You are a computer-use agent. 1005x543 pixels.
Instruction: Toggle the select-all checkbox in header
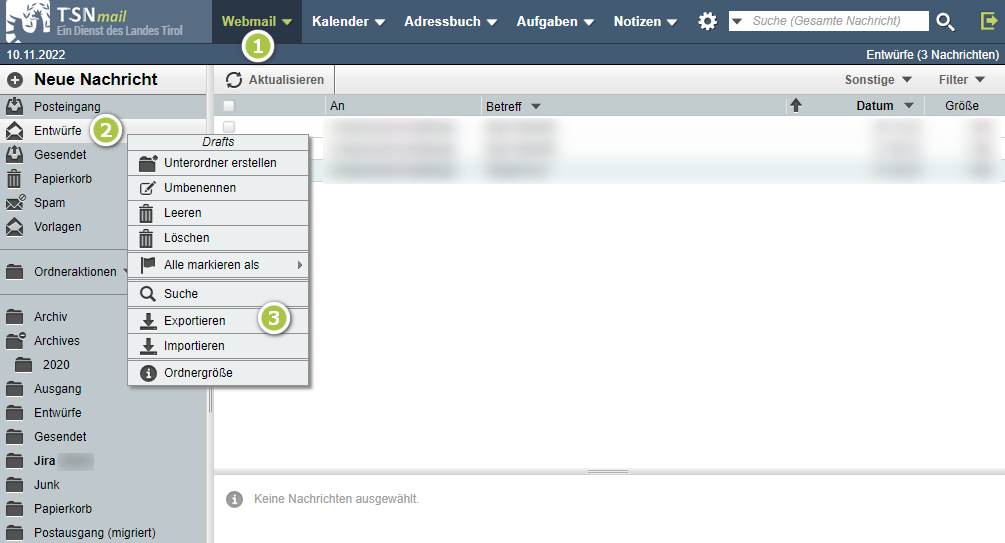point(229,106)
